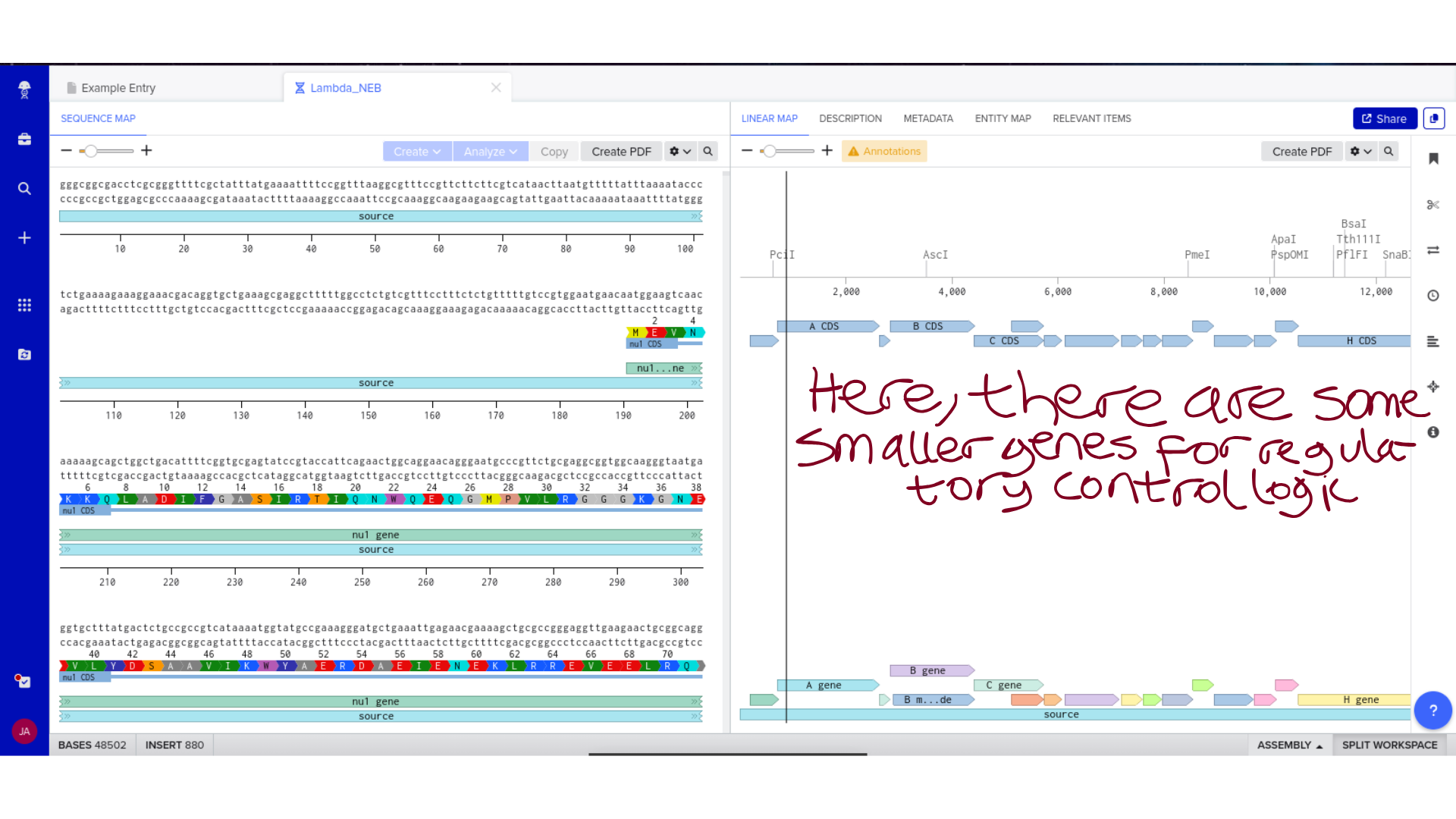Switch to the DESCRIPTION tab
Viewport: 1456px width, 819px height.
[x=850, y=118]
